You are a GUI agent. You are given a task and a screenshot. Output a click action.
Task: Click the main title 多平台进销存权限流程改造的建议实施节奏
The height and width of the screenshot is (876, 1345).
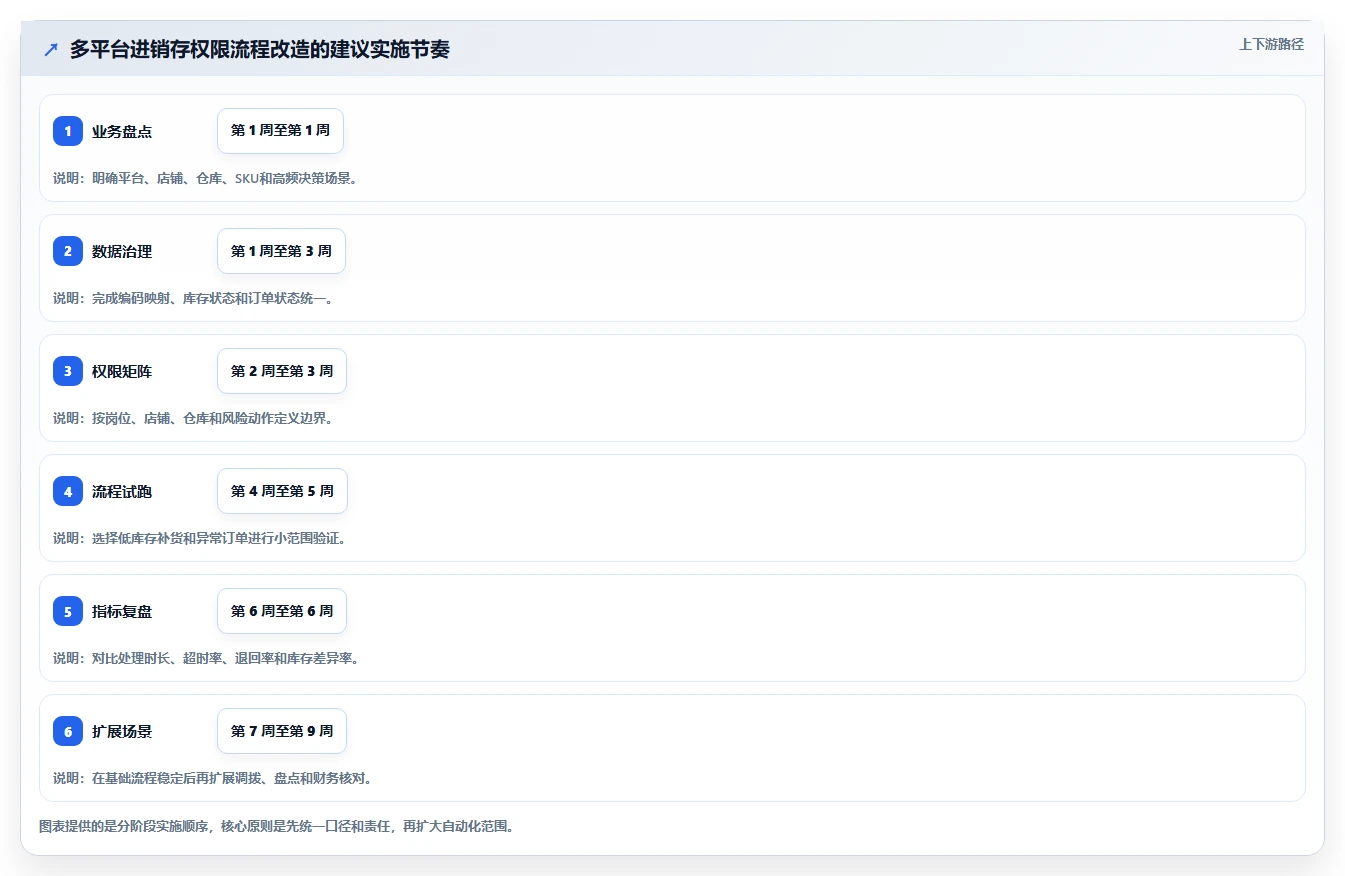click(x=260, y=49)
